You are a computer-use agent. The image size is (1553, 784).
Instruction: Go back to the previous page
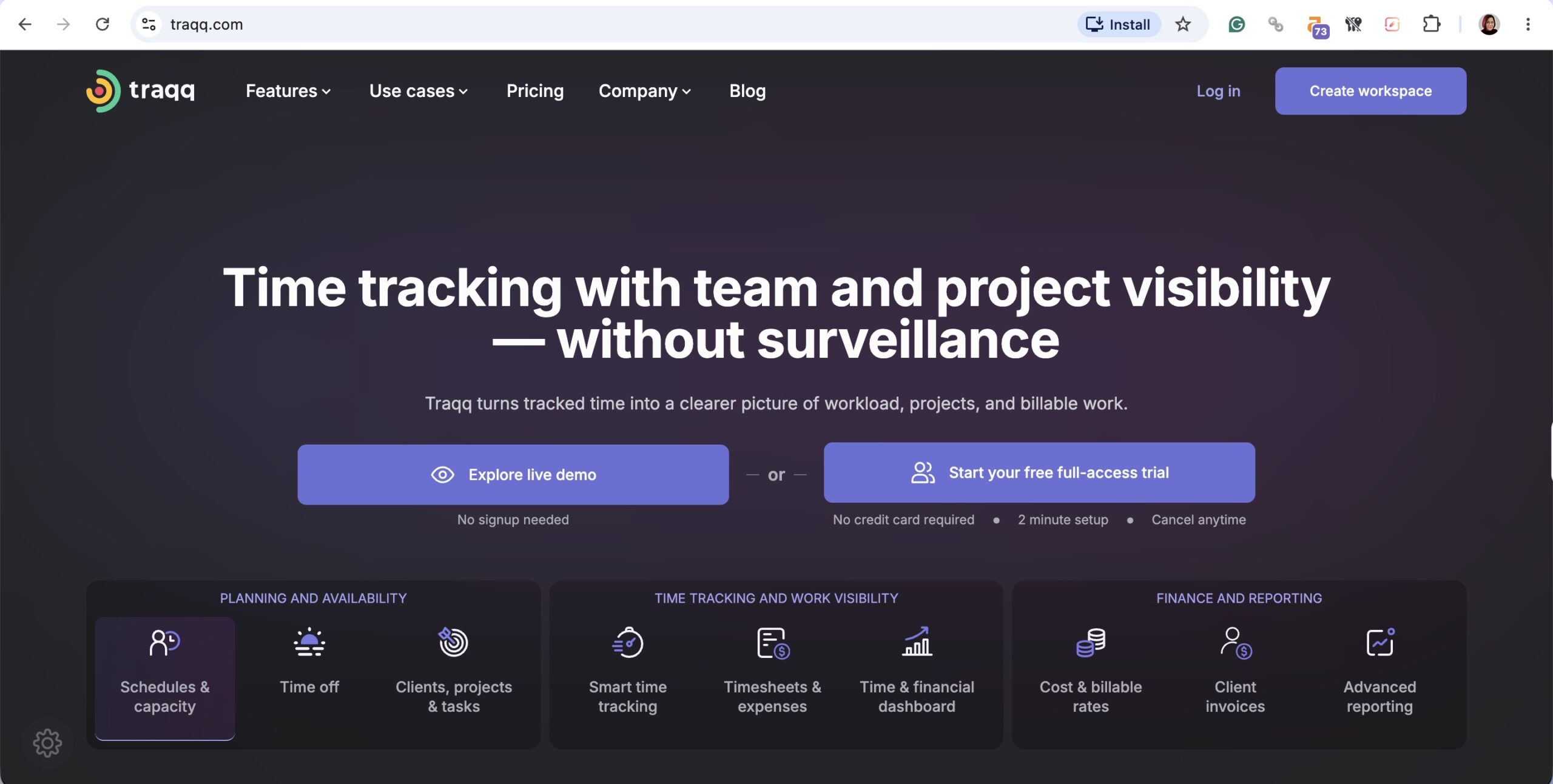[25, 24]
